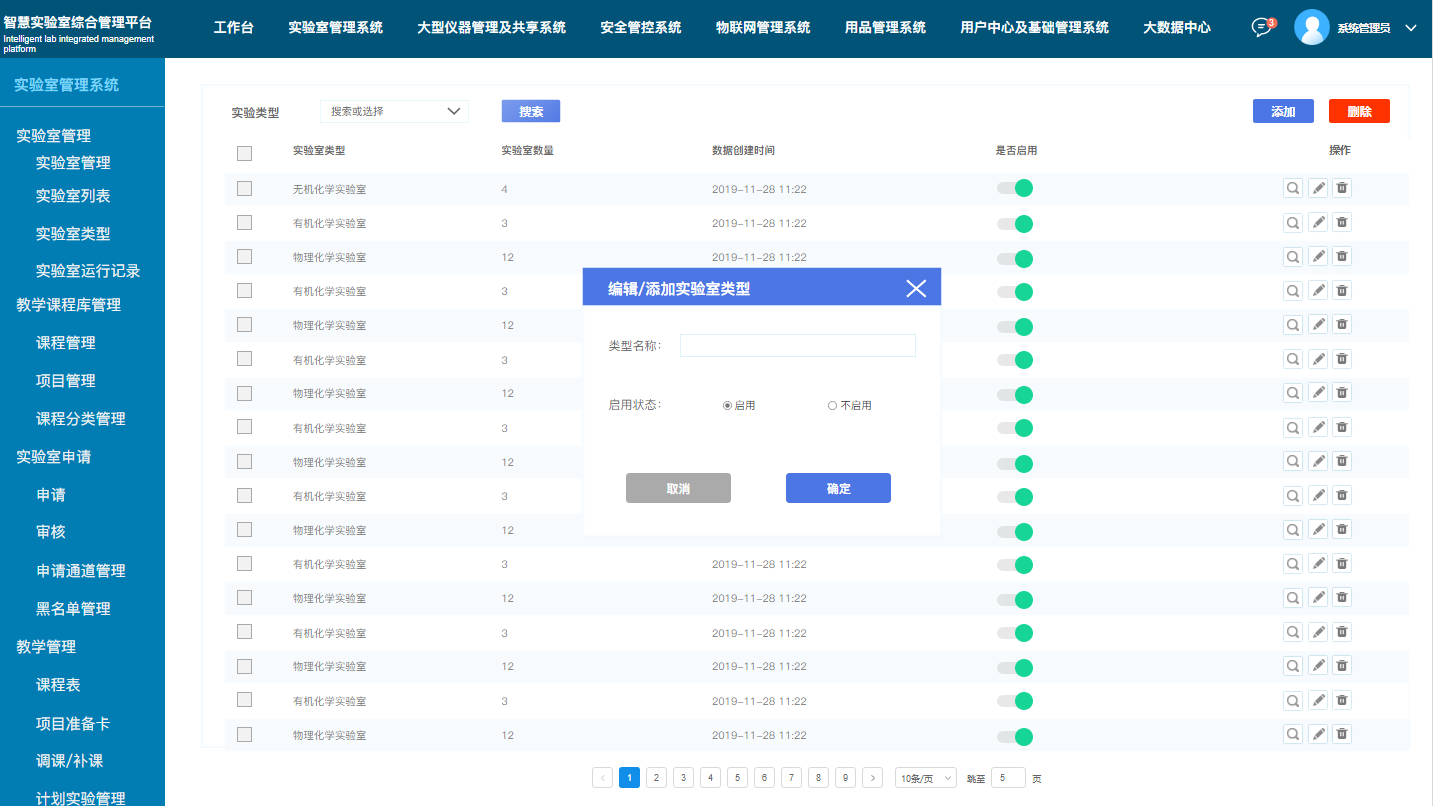Open the 工作台 top menu
1433x806 pixels.
click(234, 28)
